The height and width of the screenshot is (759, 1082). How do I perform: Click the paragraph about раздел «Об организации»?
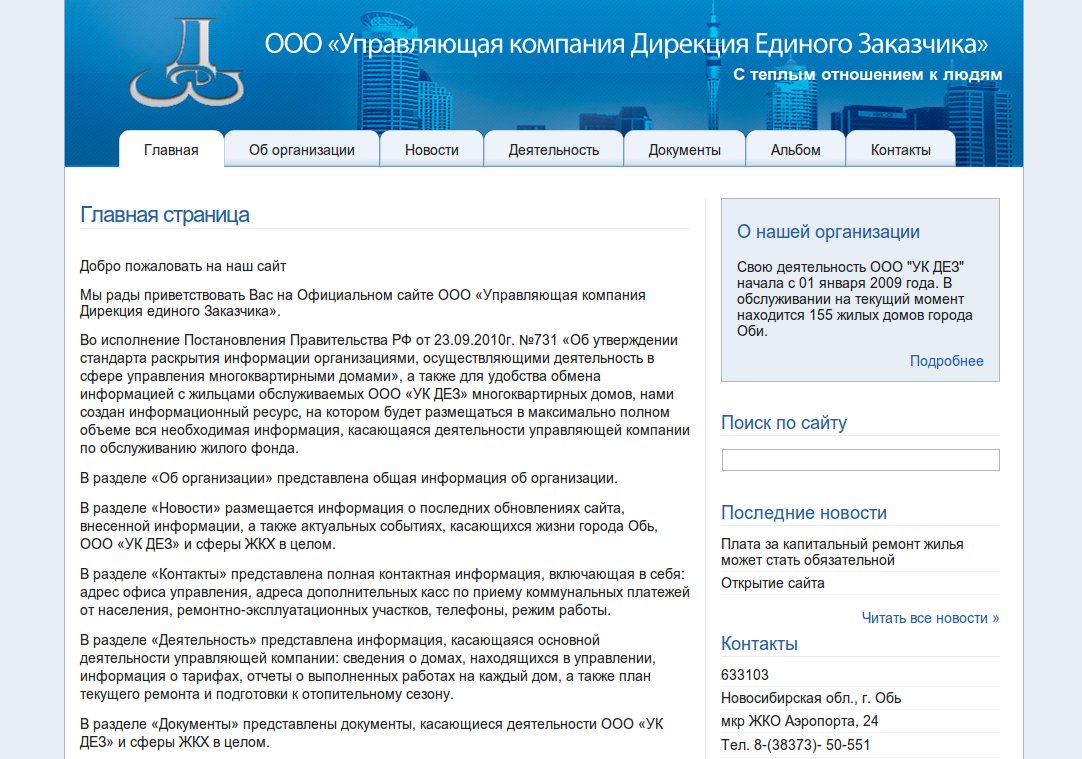click(348, 478)
